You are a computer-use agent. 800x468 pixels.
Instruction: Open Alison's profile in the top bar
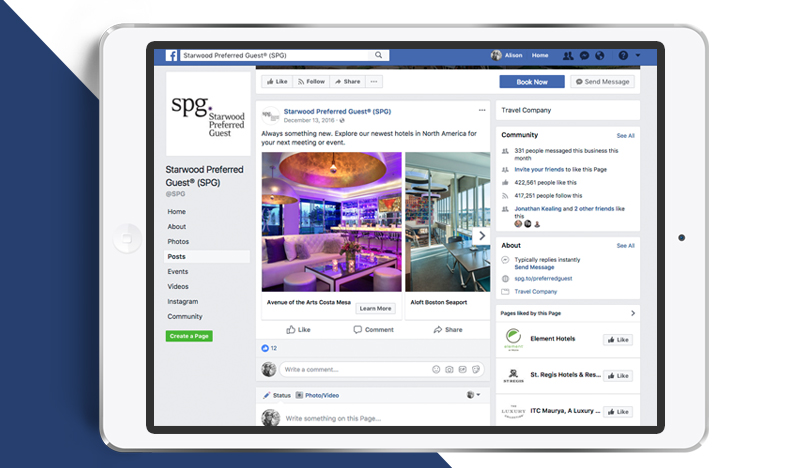pos(507,55)
